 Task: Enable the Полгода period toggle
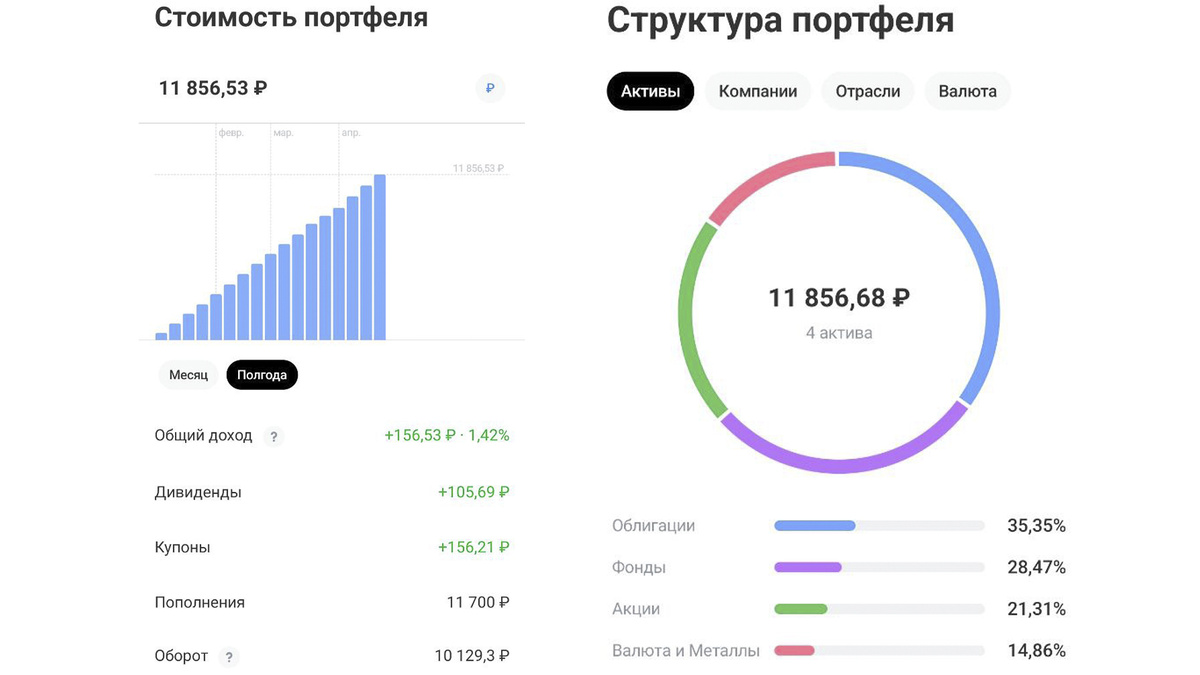[x=262, y=375]
